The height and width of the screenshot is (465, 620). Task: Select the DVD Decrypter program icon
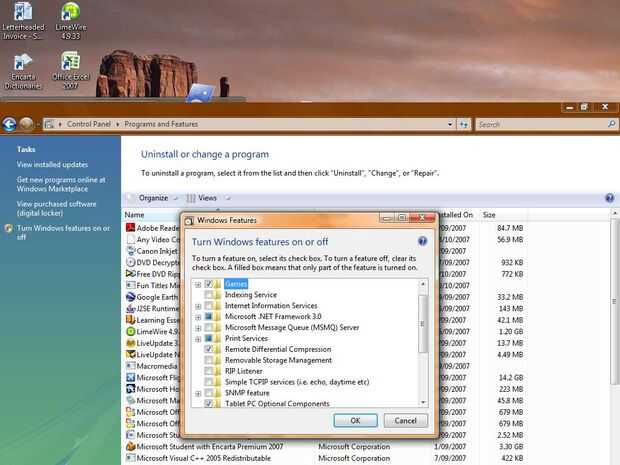(x=130, y=262)
